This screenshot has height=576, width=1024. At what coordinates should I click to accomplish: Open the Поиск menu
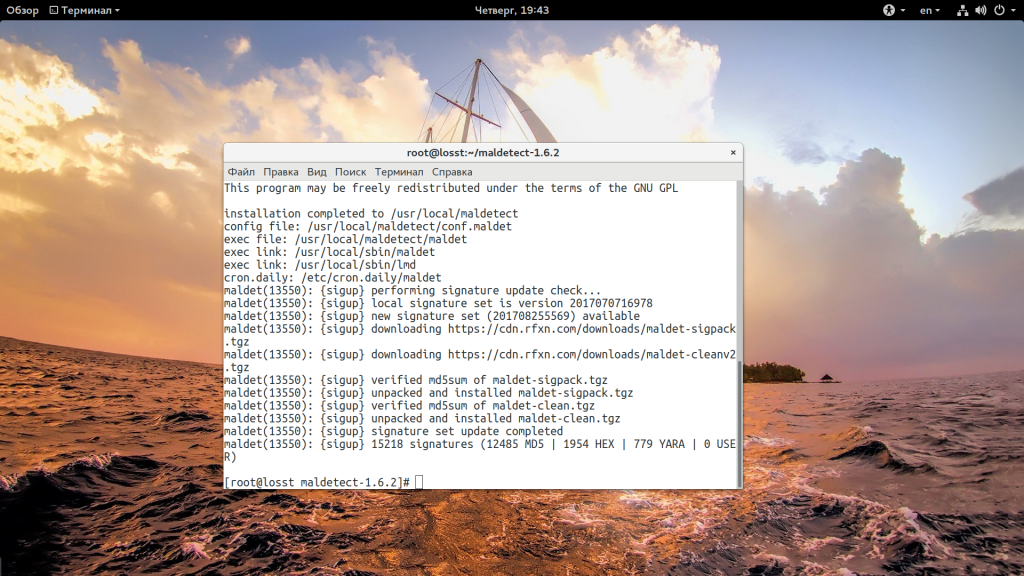click(350, 172)
